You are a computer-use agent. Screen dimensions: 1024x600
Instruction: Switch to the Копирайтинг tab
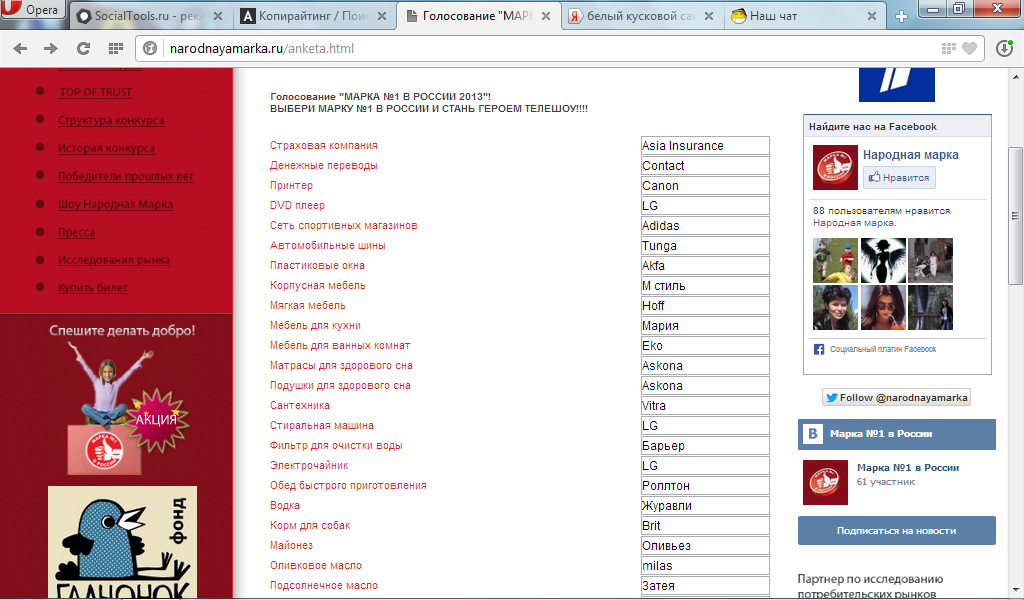[x=315, y=16]
